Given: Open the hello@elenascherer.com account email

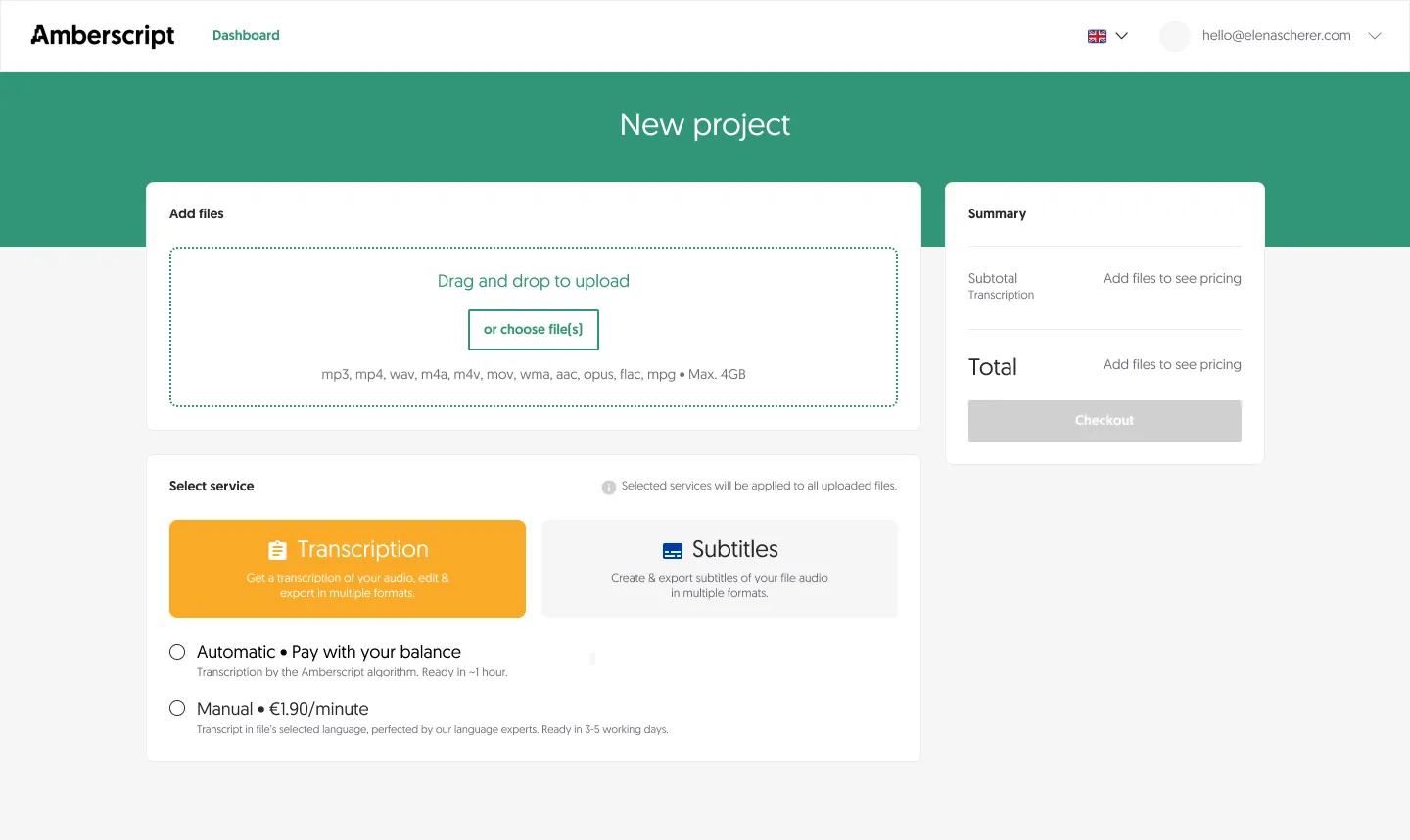Looking at the screenshot, I should pyautogui.click(x=1277, y=35).
